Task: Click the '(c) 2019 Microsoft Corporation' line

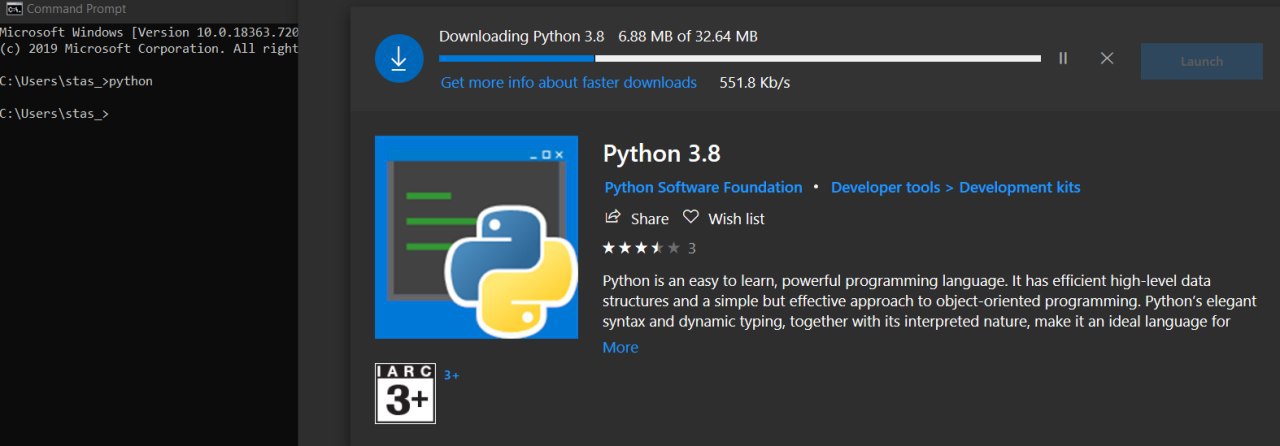Action: coord(149,48)
